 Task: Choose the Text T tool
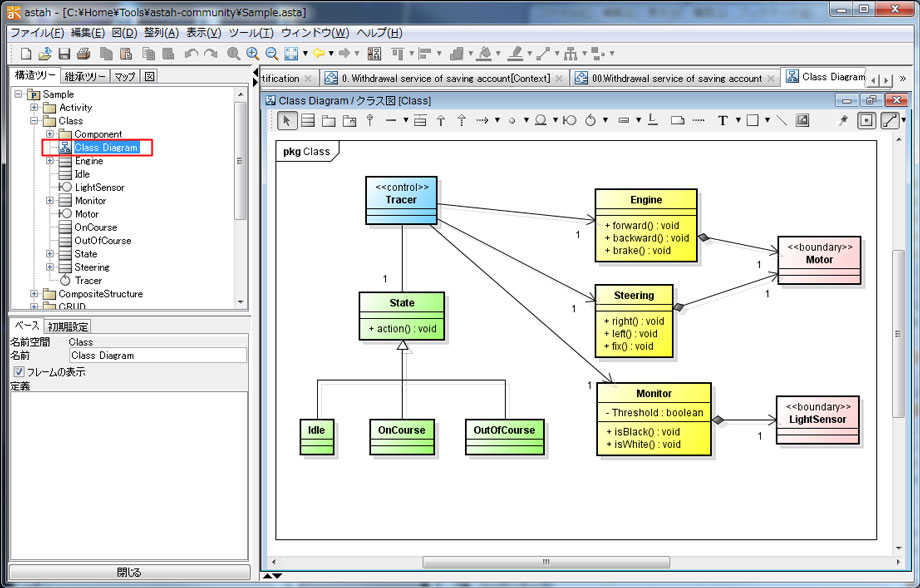coord(723,121)
